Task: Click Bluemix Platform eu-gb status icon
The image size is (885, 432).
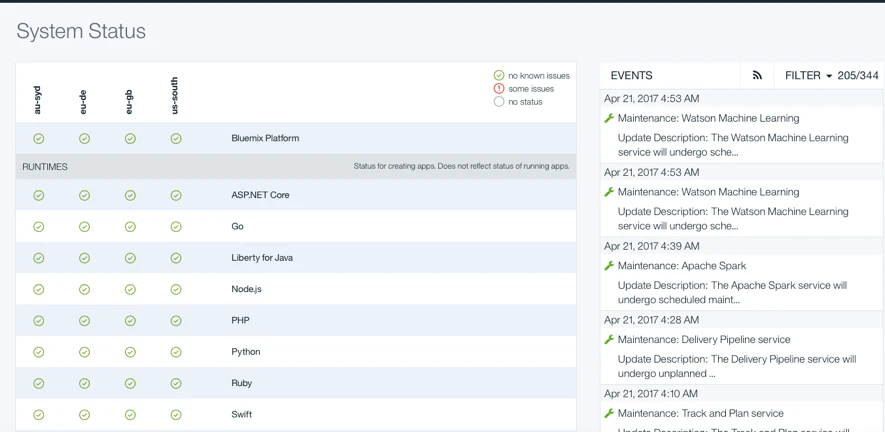Action: coord(130,138)
